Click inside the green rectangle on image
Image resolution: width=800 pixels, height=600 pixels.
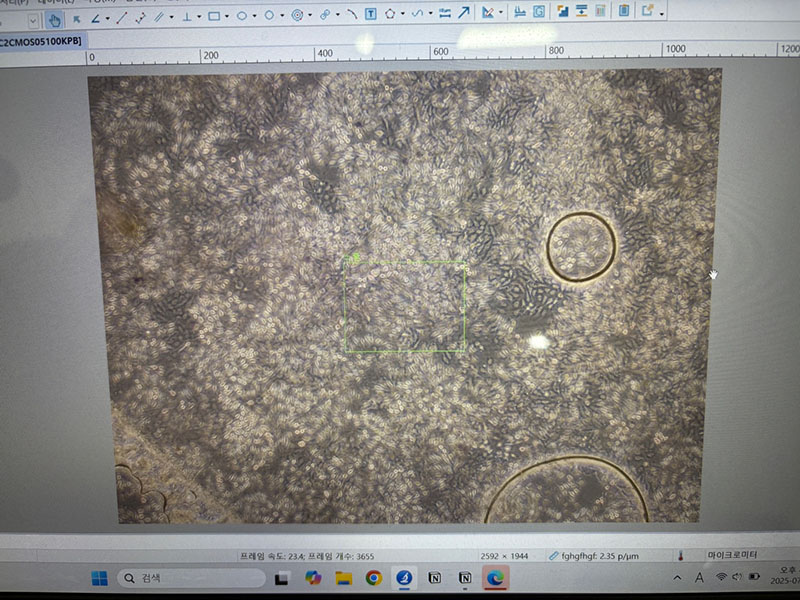coord(405,306)
